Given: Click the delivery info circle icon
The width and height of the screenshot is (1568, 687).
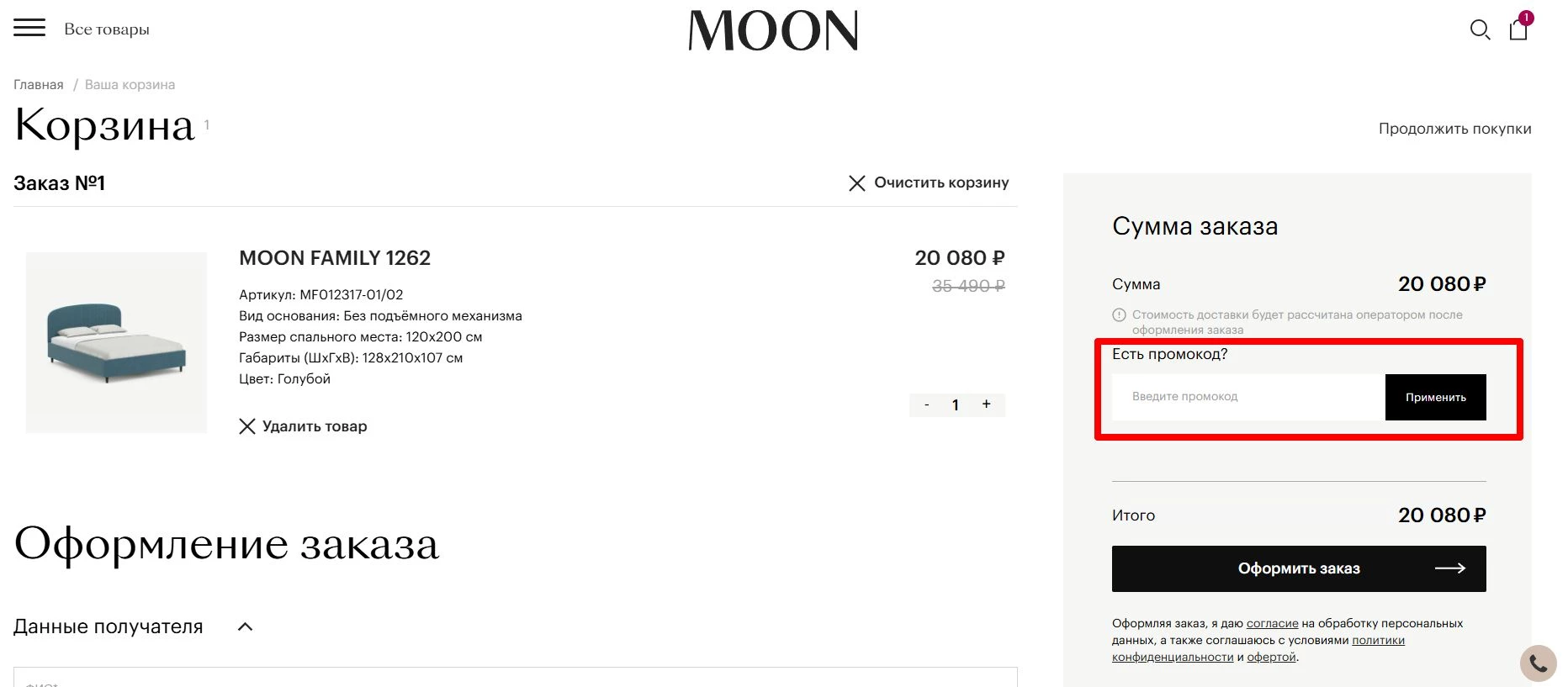Looking at the screenshot, I should (x=1119, y=314).
